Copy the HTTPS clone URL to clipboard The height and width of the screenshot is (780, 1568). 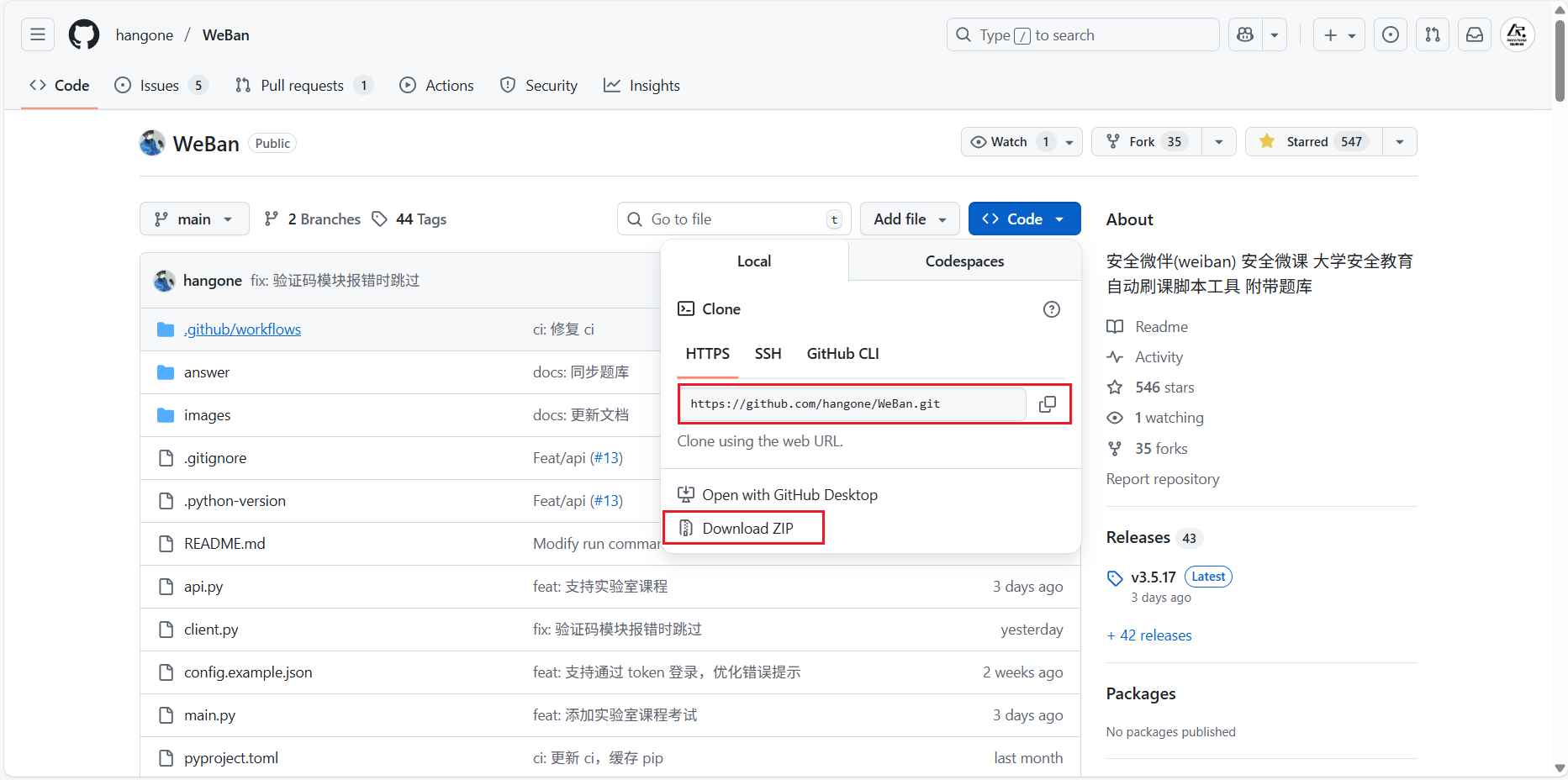(x=1047, y=404)
